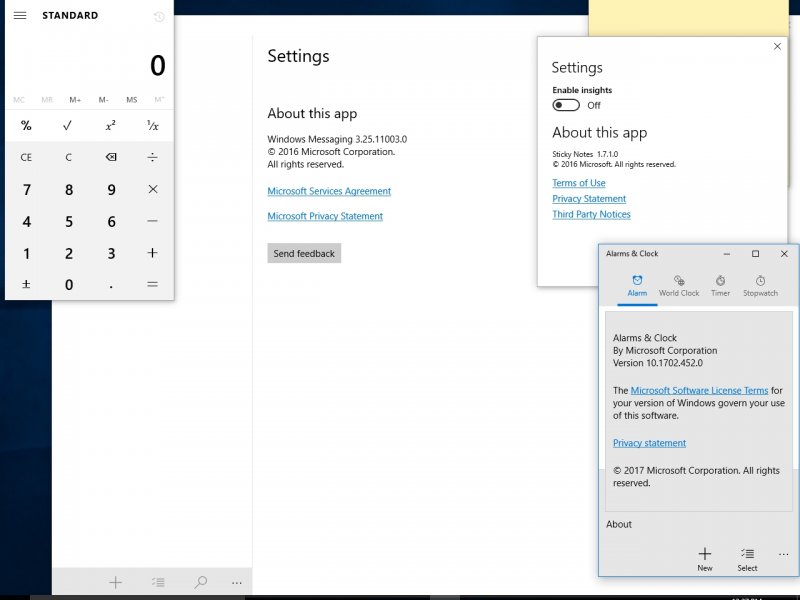Click the STANDARD mode title in Calculator
Screen dimensions: 800x600
[x=70, y=15]
